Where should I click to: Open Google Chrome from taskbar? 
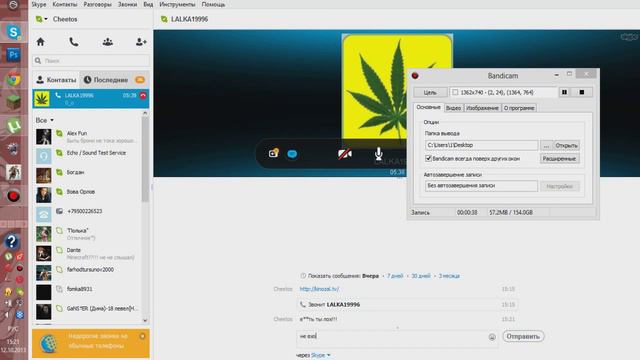pyautogui.click(x=13, y=79)
